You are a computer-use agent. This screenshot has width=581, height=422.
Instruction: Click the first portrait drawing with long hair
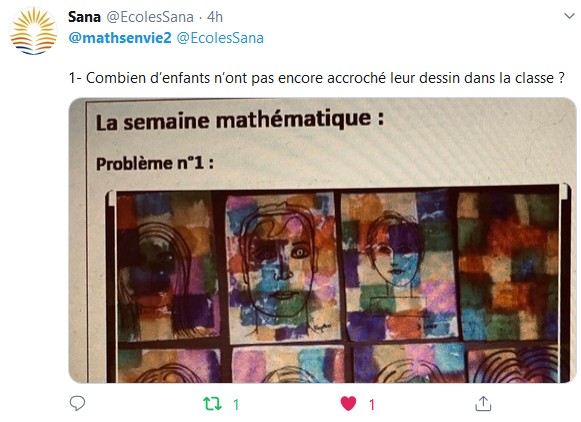tap(167, 266)
